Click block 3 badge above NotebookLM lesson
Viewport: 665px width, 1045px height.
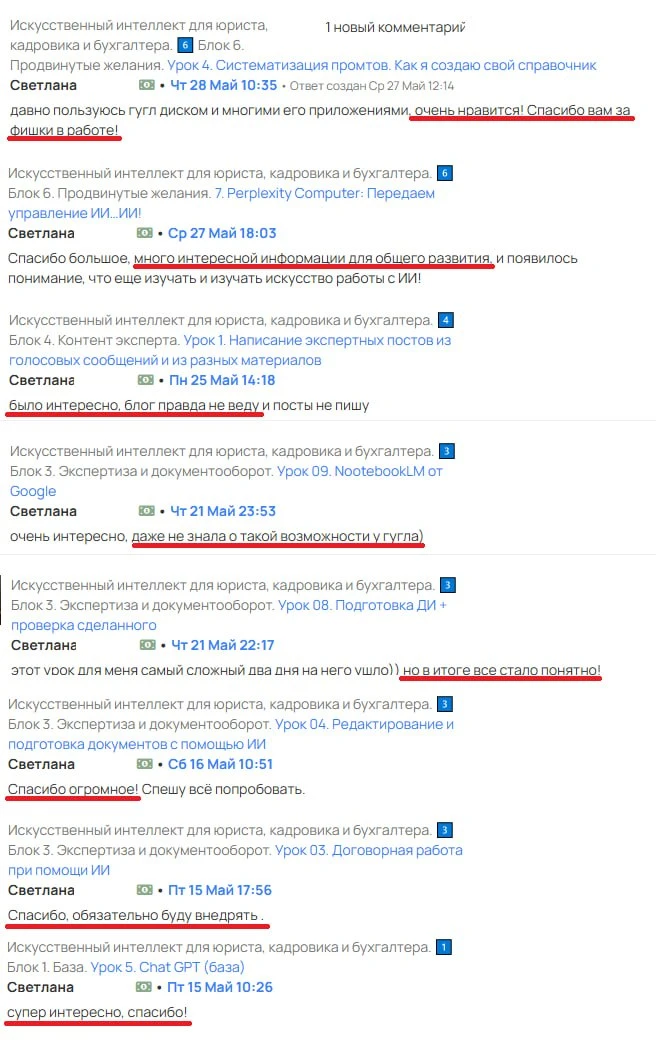coord(447,451)
